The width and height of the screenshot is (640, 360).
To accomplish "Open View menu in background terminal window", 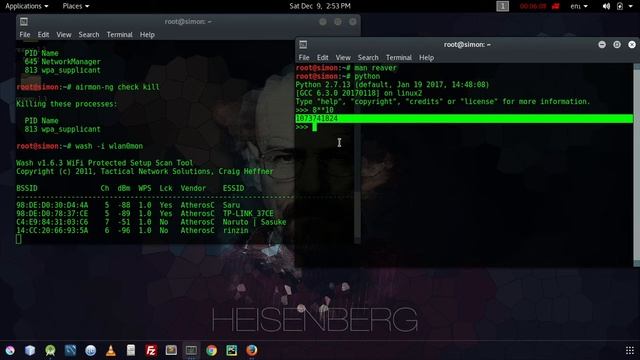I will [64, 35].
